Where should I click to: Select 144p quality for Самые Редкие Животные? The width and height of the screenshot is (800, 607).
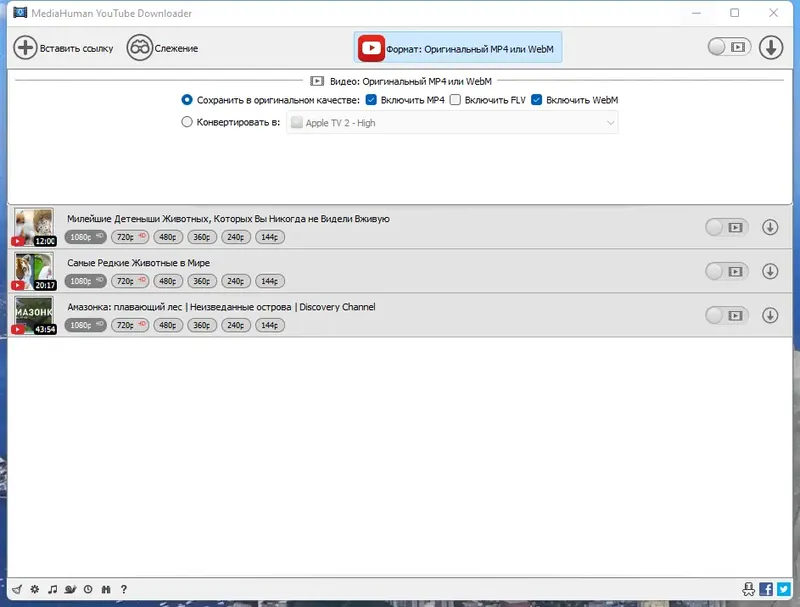[270, 281]
